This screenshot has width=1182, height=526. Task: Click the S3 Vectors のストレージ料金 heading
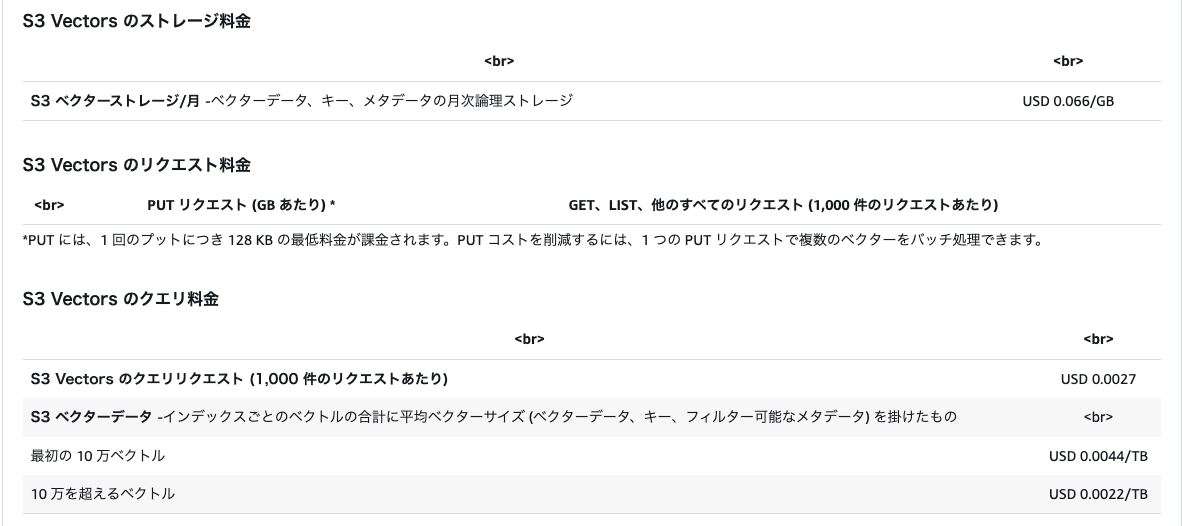click(x=136, y=21)
